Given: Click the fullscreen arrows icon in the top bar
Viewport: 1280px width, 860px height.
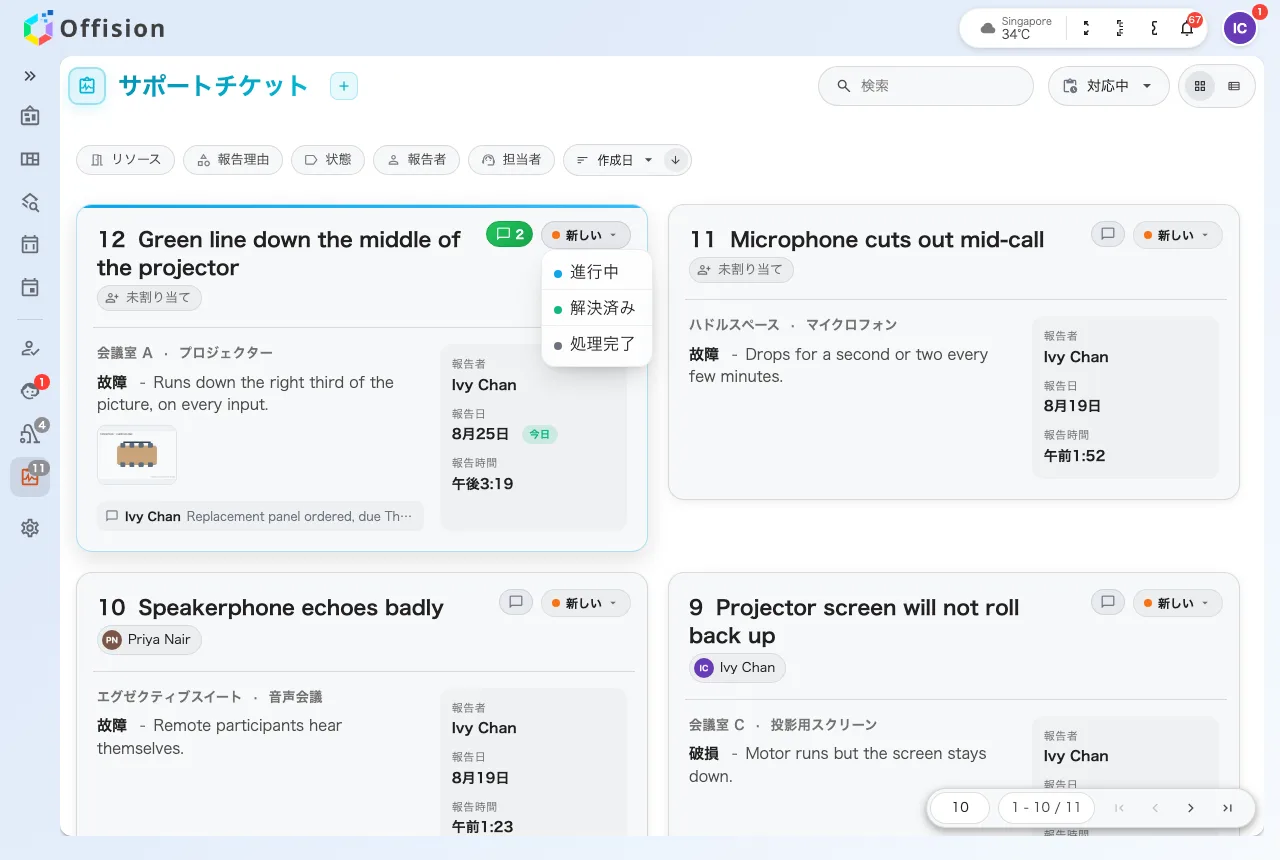Looking at the screenshot, I should click(x=1087, y=28).
